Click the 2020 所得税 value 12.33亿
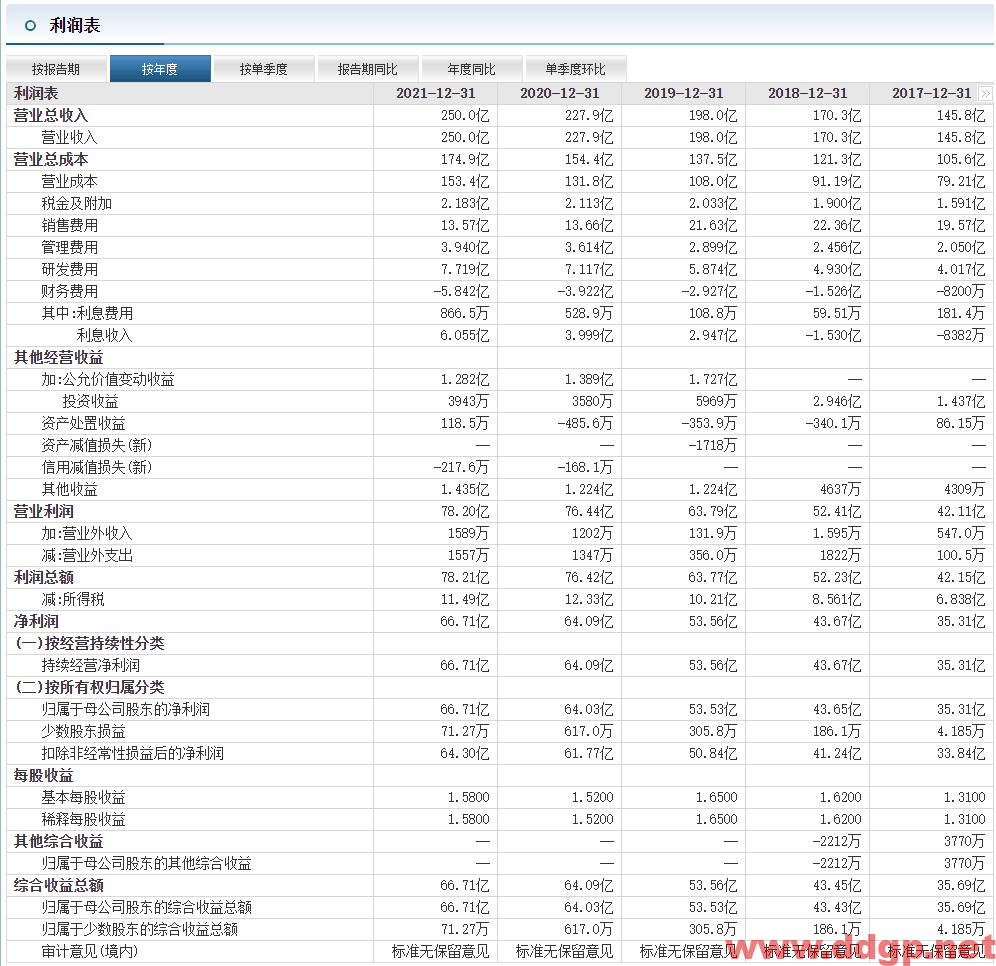The height and width of the screenshot is (966, 996). click(589, 600)
